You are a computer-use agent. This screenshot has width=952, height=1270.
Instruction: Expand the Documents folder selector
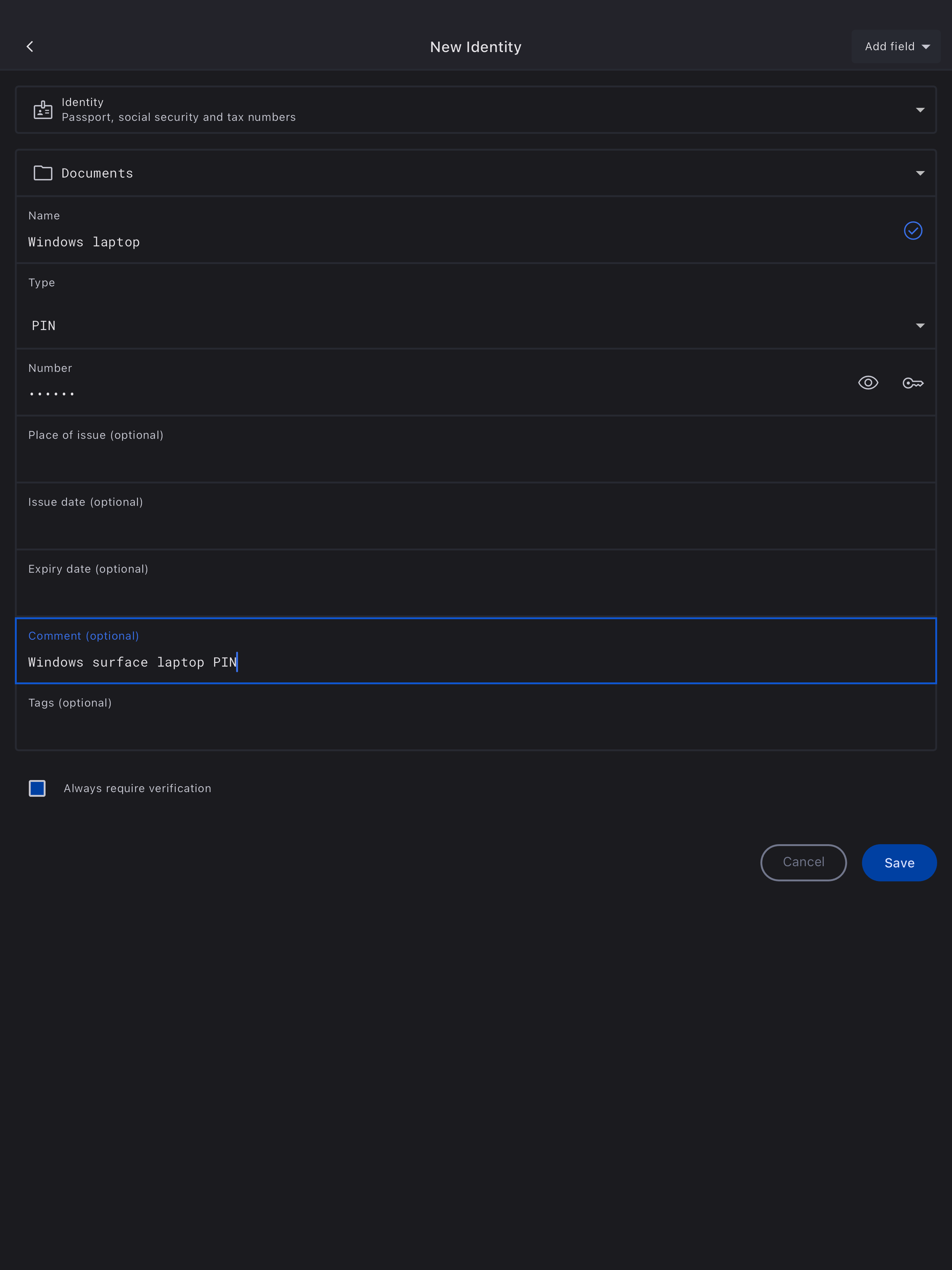point(920,173)
